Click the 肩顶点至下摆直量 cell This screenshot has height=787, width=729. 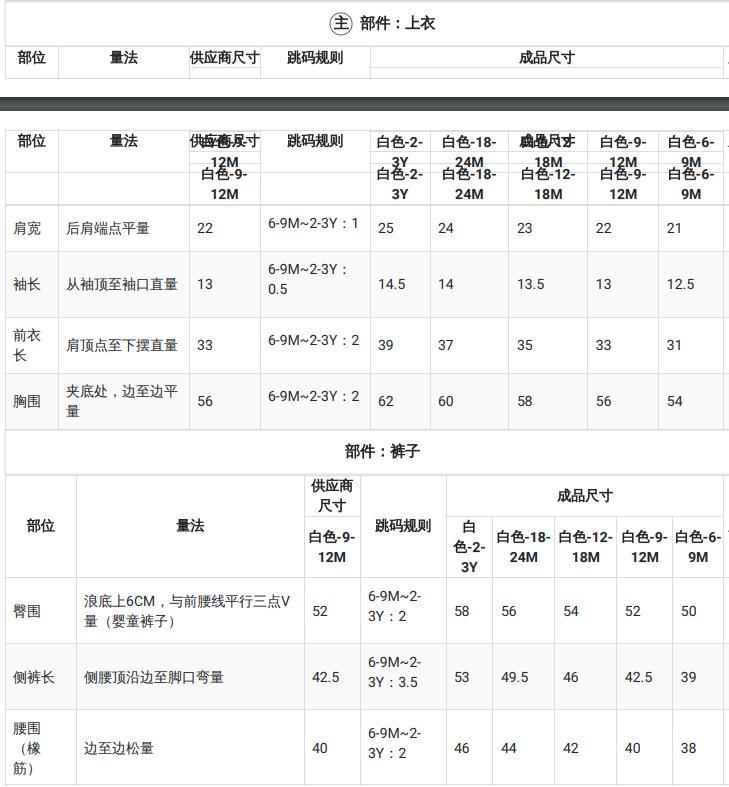[x=122, y=345]
